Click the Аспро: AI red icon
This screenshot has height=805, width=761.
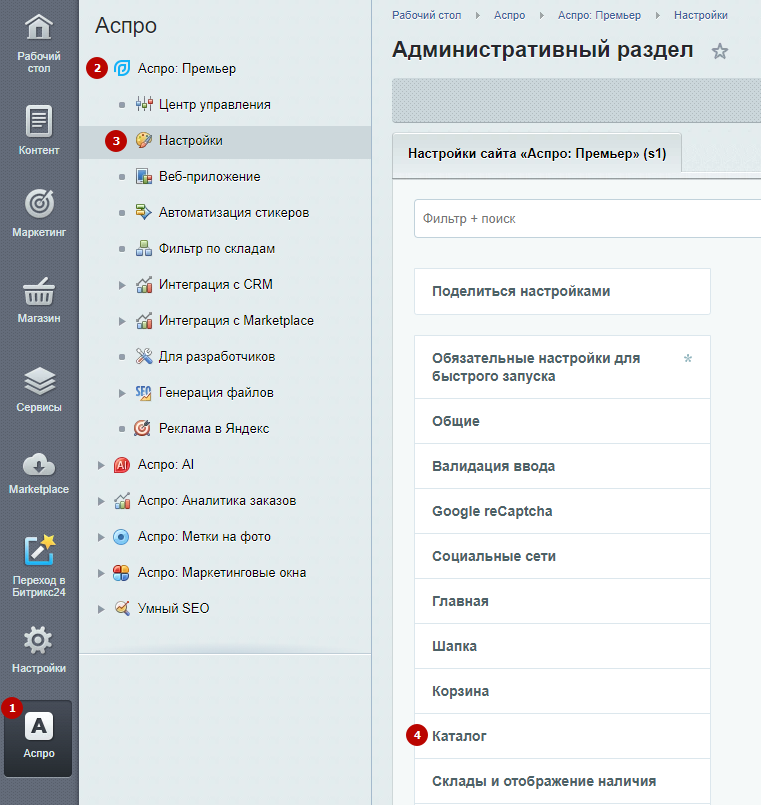point(122,465)
